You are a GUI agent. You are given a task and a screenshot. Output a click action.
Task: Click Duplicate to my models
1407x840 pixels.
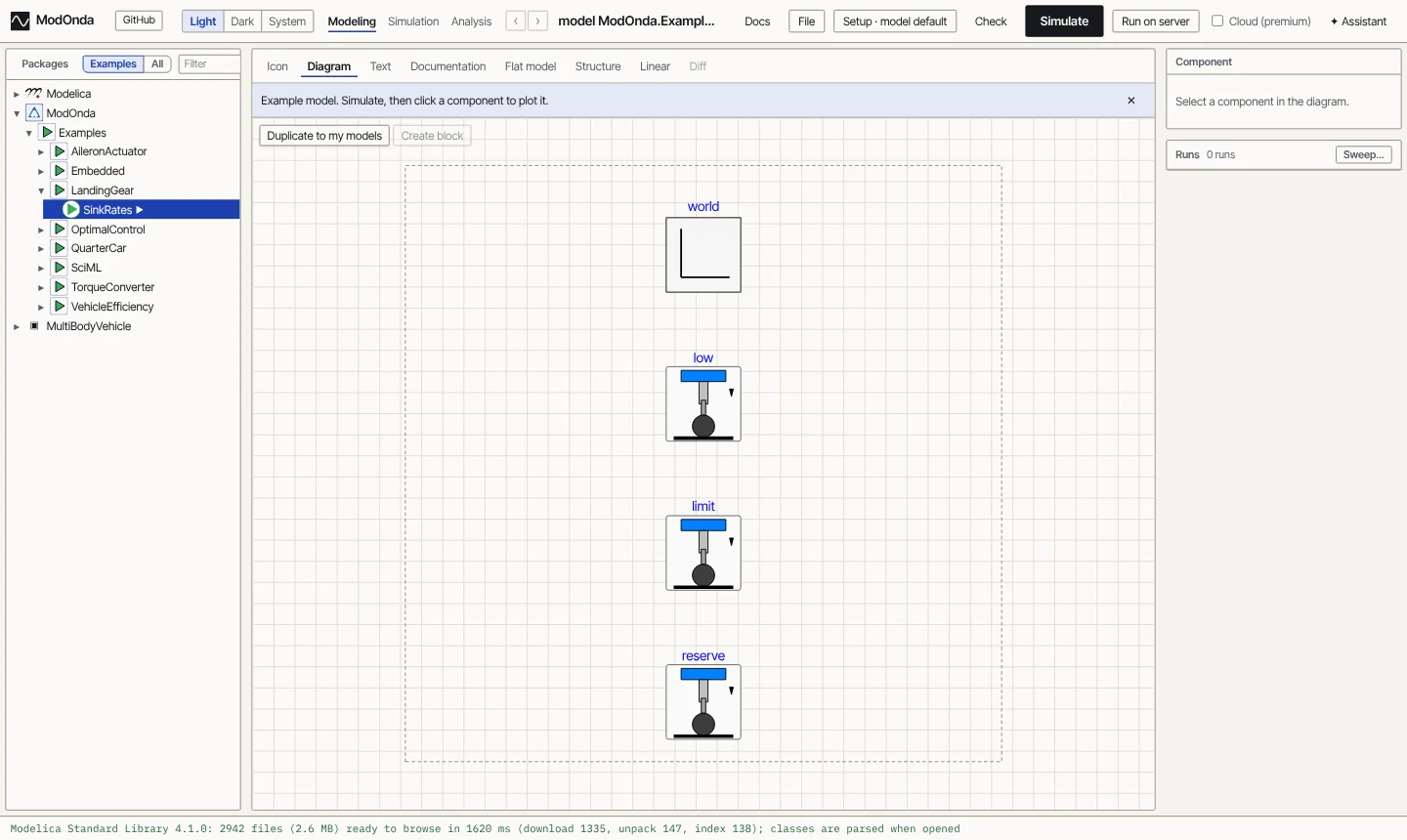coord(324,136)
